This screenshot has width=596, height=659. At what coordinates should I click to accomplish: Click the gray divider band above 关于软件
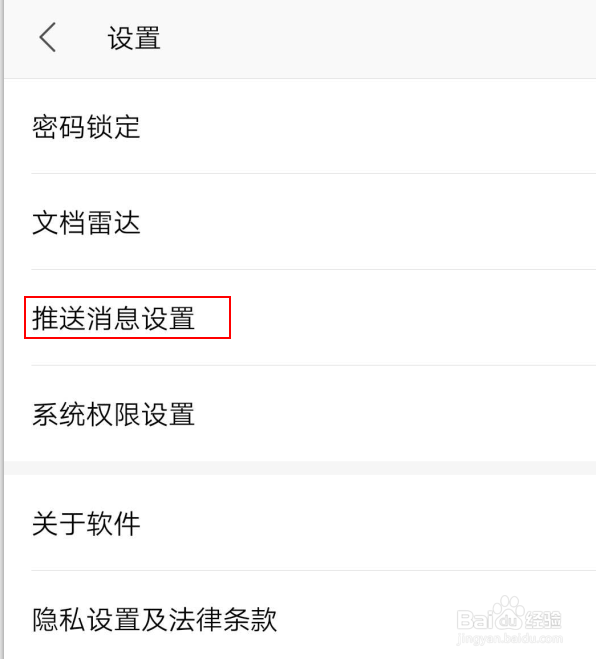[300, 468]
